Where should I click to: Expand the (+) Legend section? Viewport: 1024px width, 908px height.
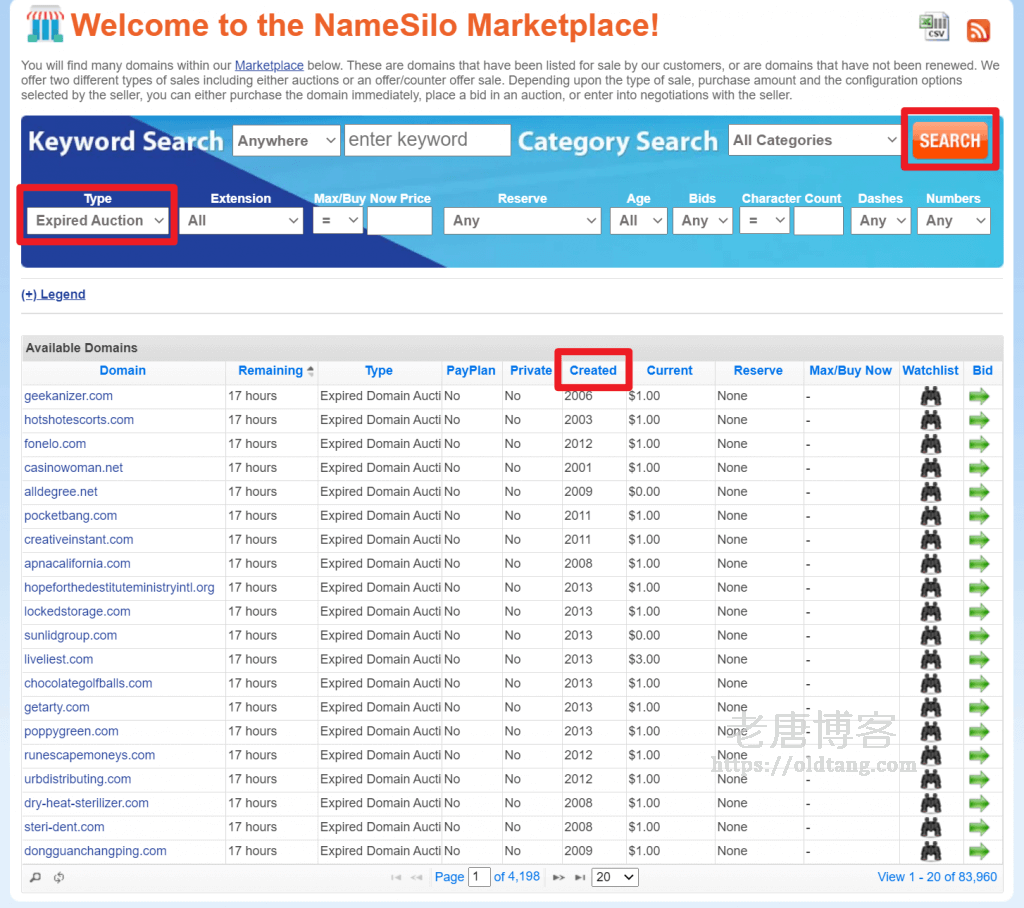click(x=53, y=295)
